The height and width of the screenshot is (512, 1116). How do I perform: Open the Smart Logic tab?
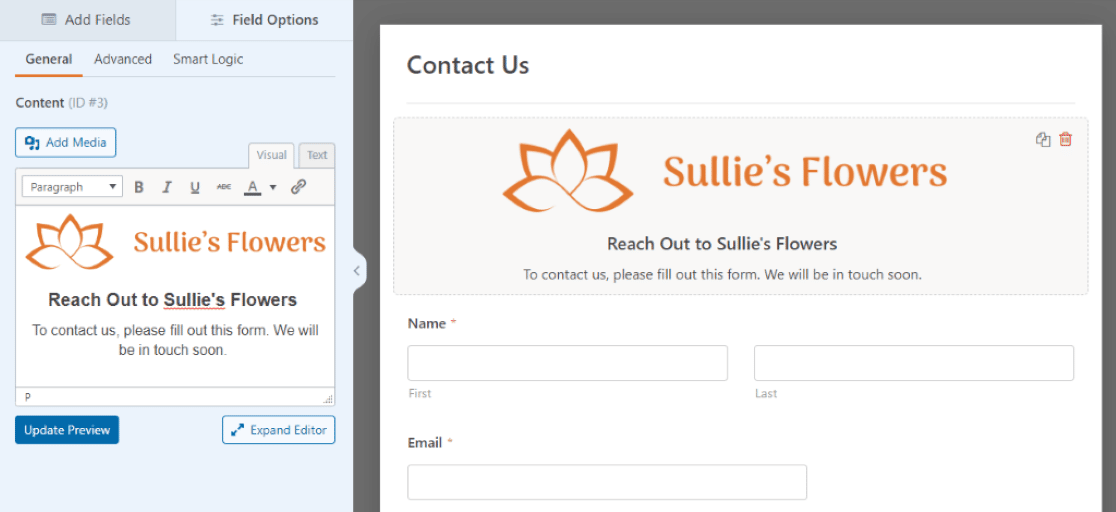tap(208, 59)
